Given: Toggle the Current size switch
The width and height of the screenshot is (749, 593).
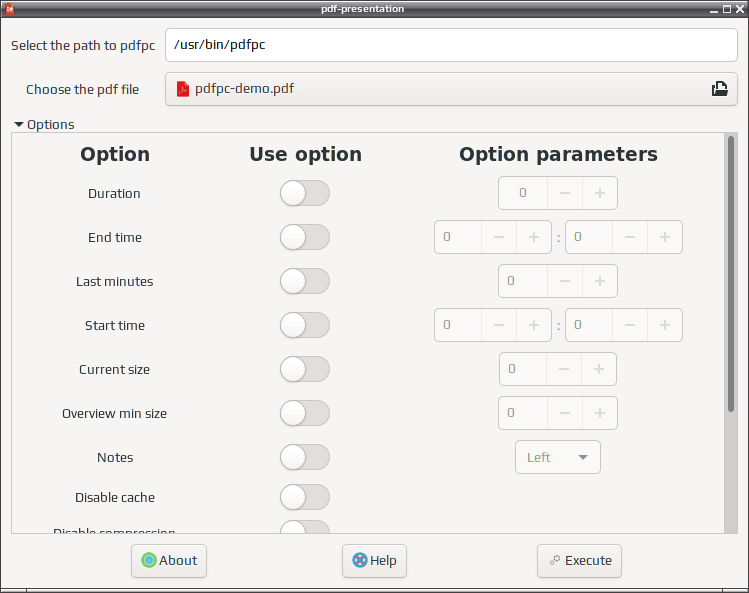Looking at the screenshot, I should click(x=305, y=369).
